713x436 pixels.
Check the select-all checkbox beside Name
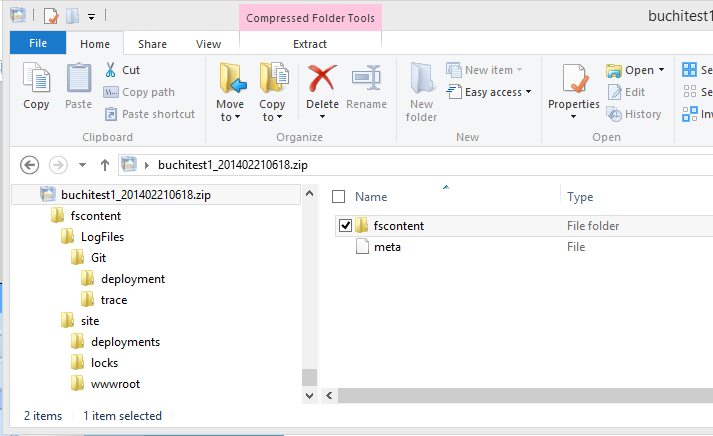338,196
